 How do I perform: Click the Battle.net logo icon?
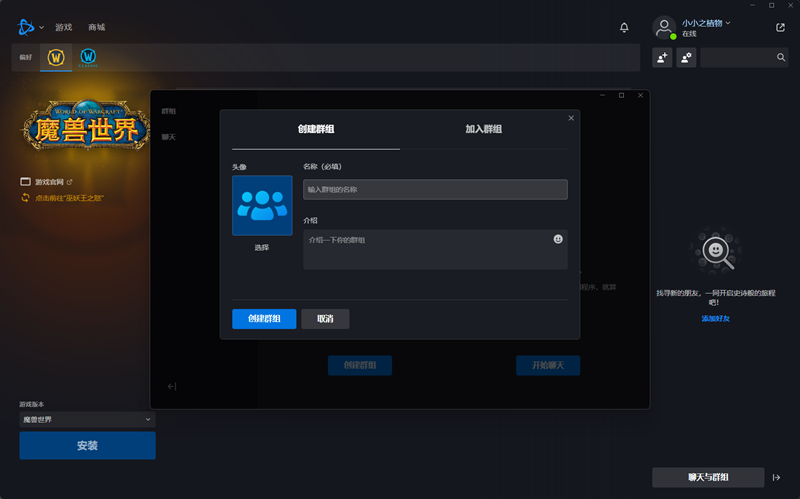[25, 27]
